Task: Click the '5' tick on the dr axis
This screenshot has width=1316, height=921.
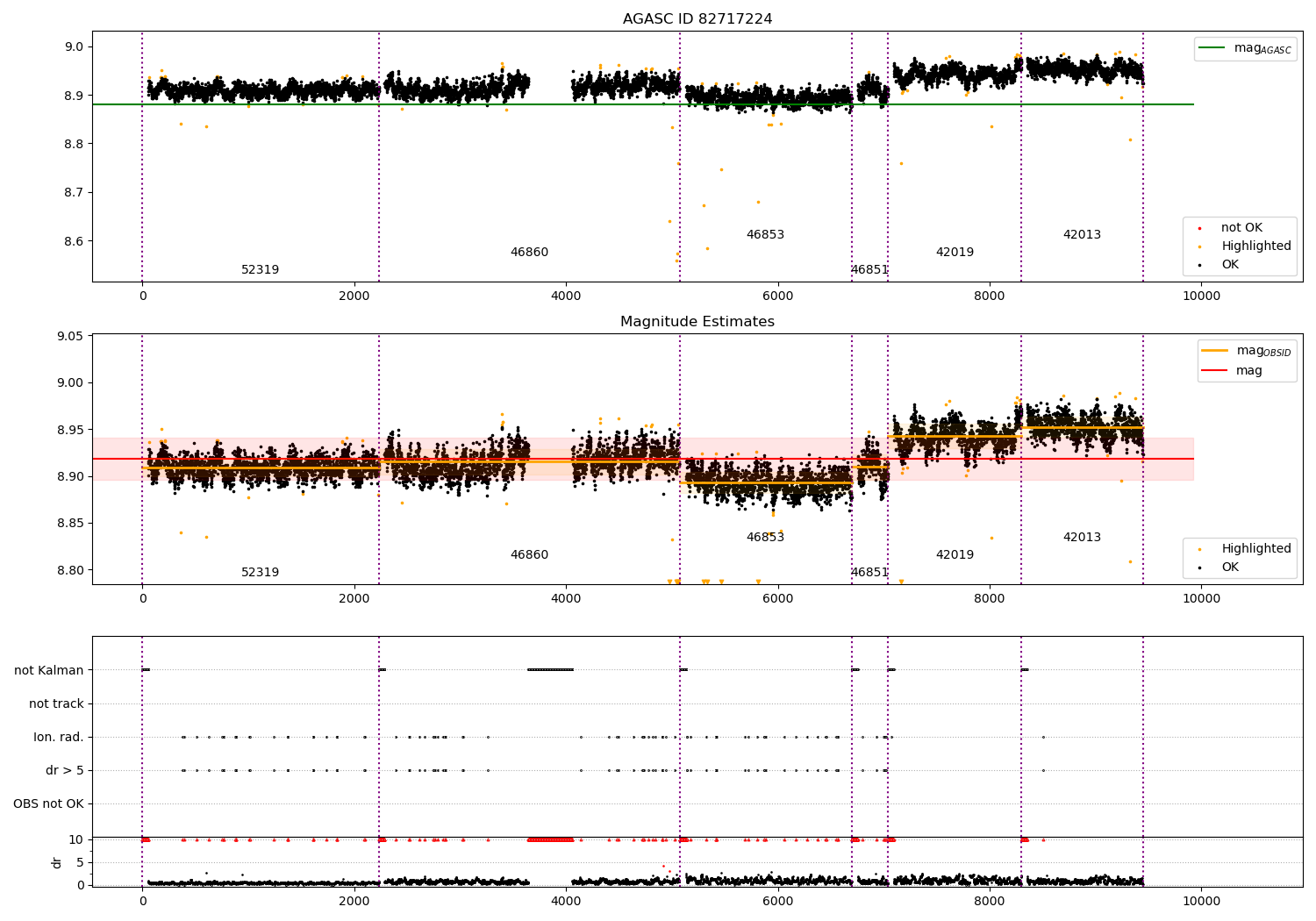Action: 81,862
